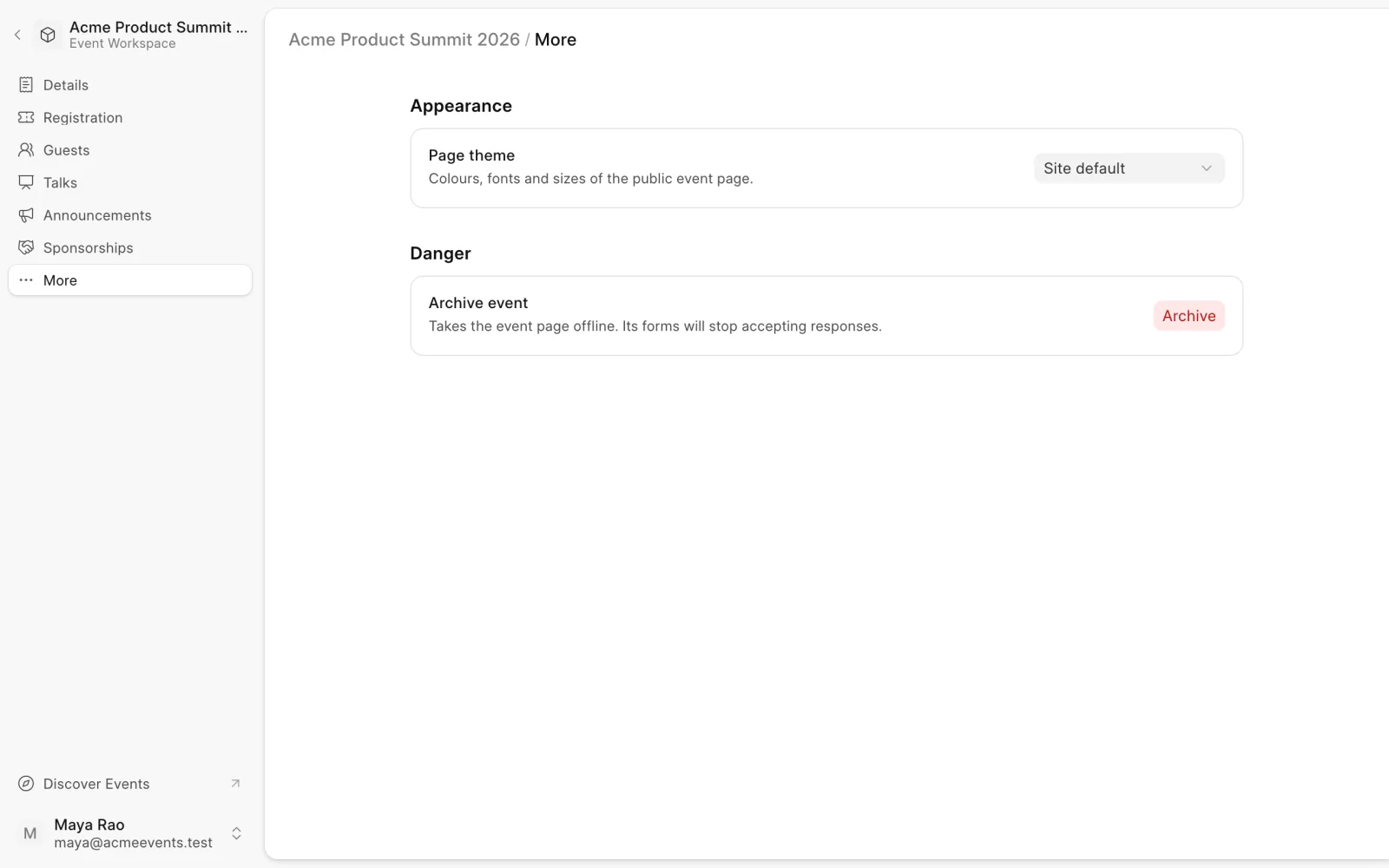Click the red Archive button
1389x868 pixels.
[1188, 316]
